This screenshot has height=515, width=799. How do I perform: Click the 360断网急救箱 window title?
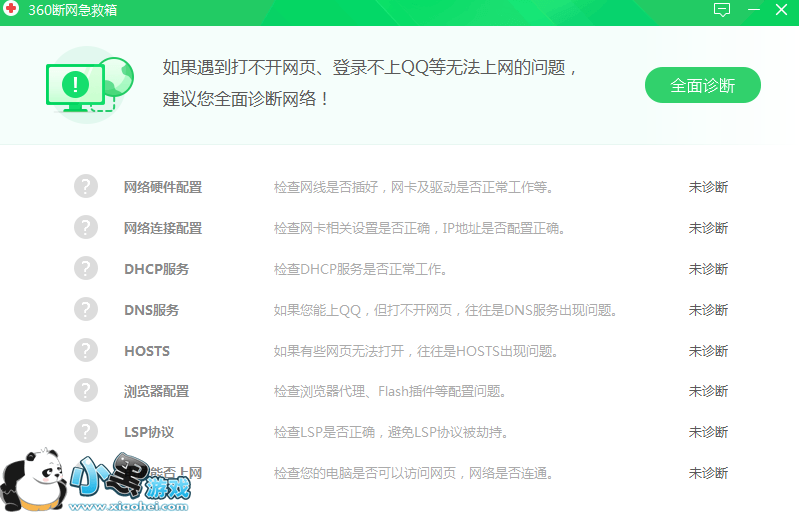(73, 10)
